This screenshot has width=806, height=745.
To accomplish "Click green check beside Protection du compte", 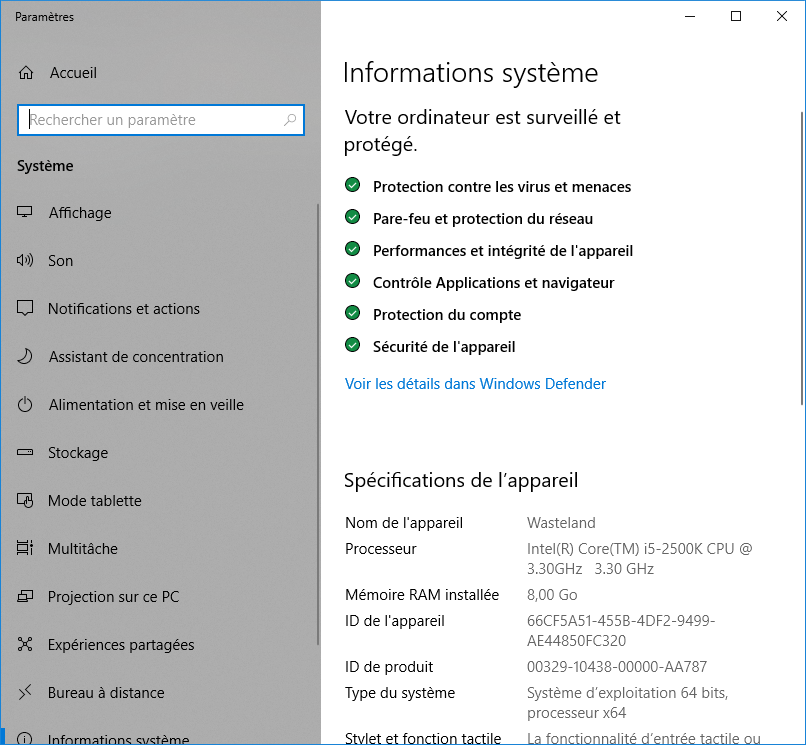I will tap(353, 313).
